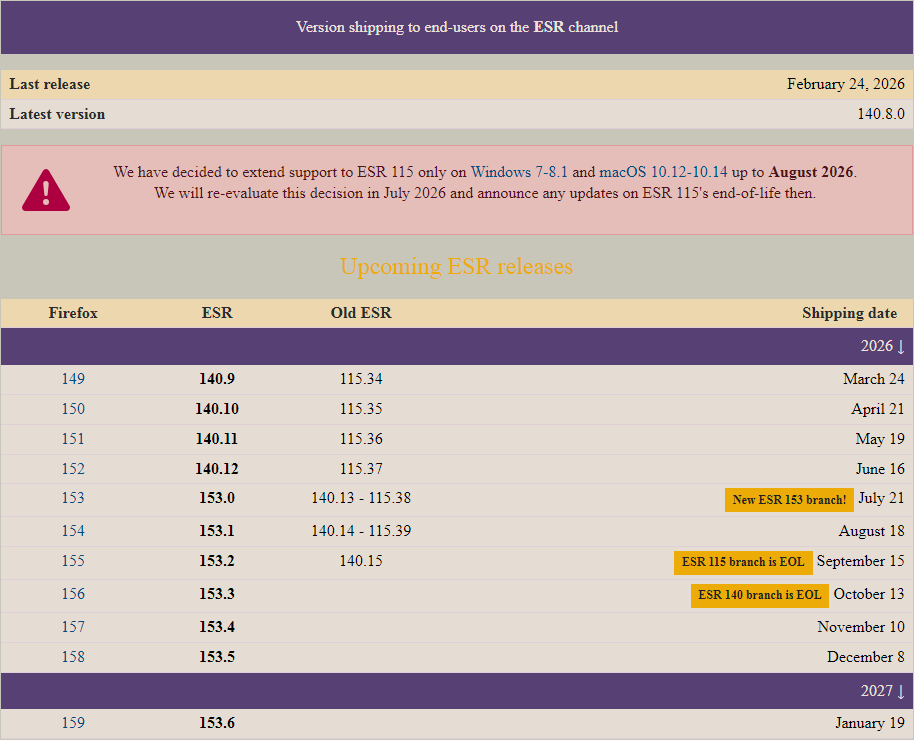The width and height of the screenshot is (914, 740).
Task: Select Old ESR 115.34 cell
Action: coord(361,379)
